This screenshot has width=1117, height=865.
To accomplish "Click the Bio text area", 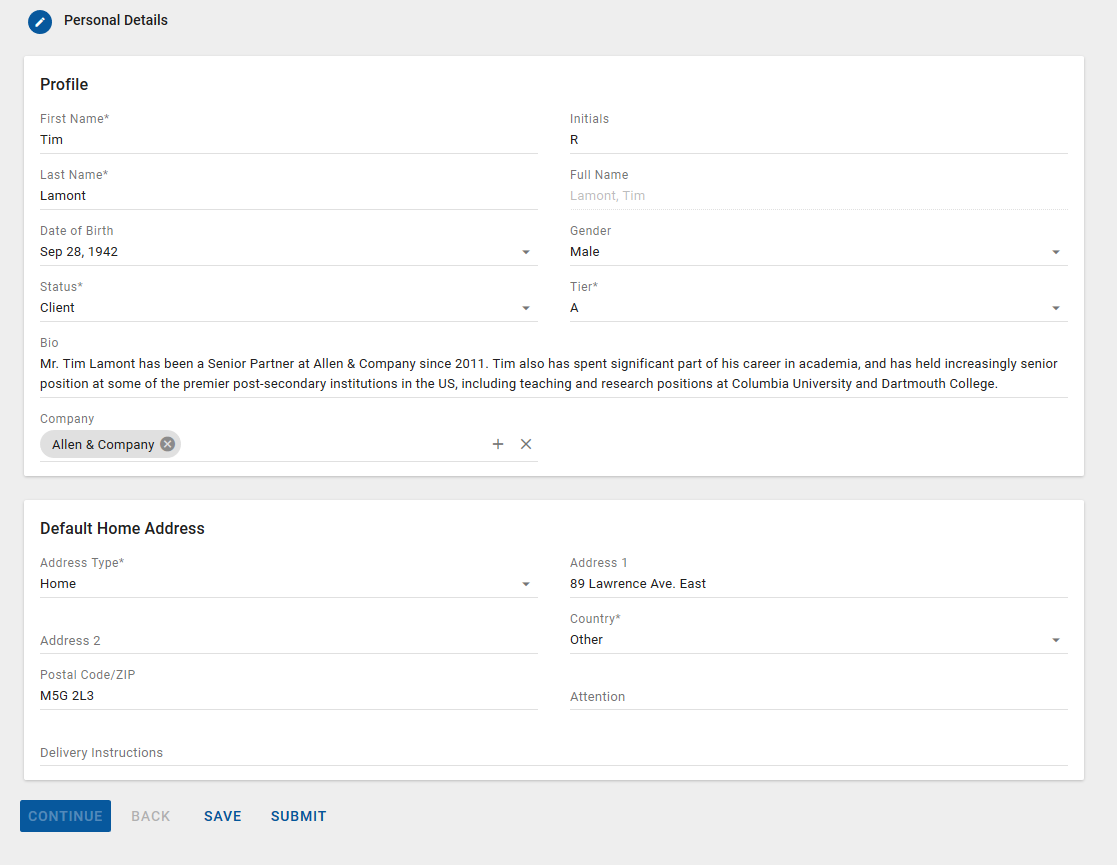I will tap(553, 374).
